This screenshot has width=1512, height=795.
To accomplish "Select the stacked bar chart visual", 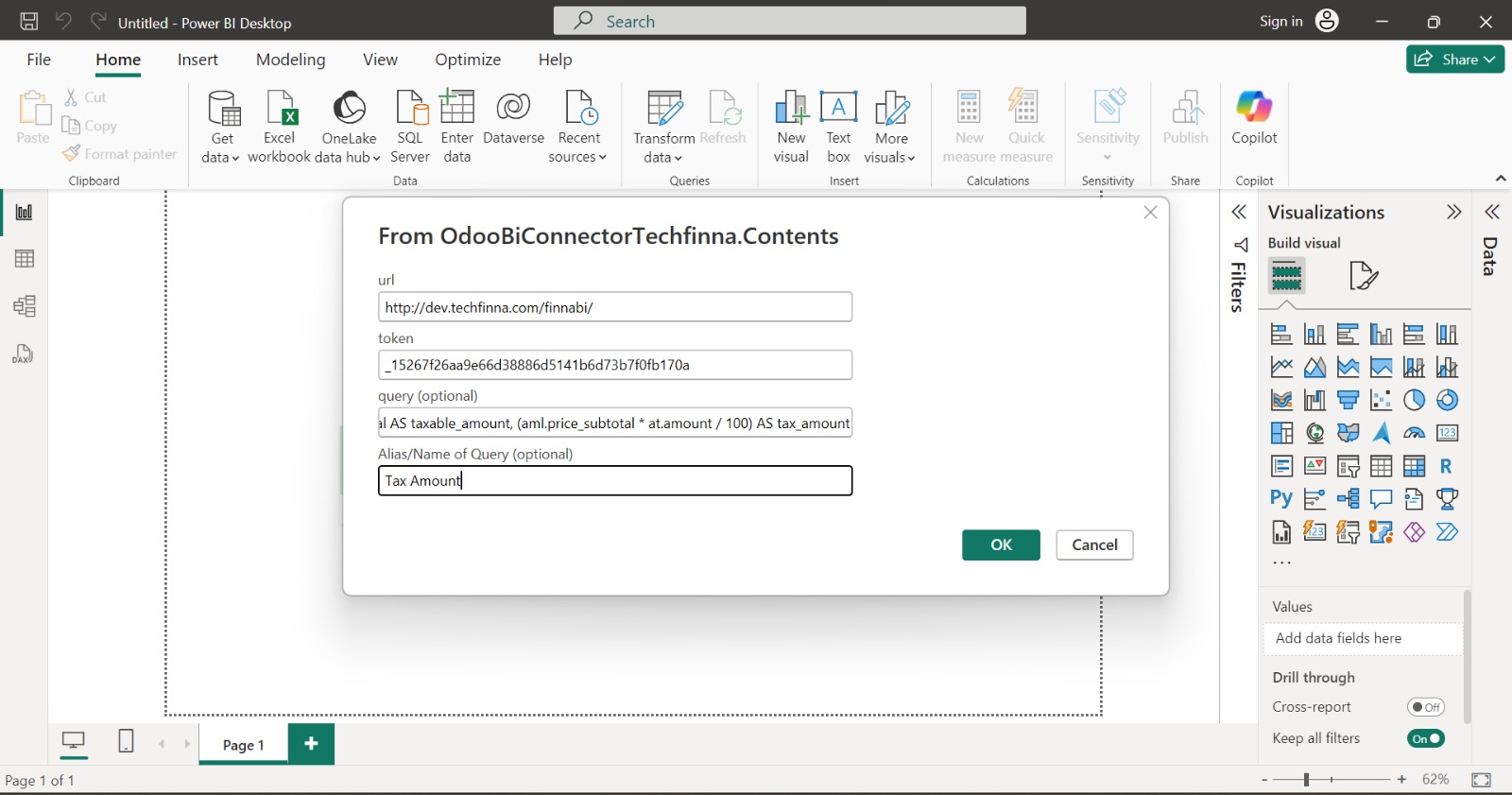I will [x=1281, y=334].
